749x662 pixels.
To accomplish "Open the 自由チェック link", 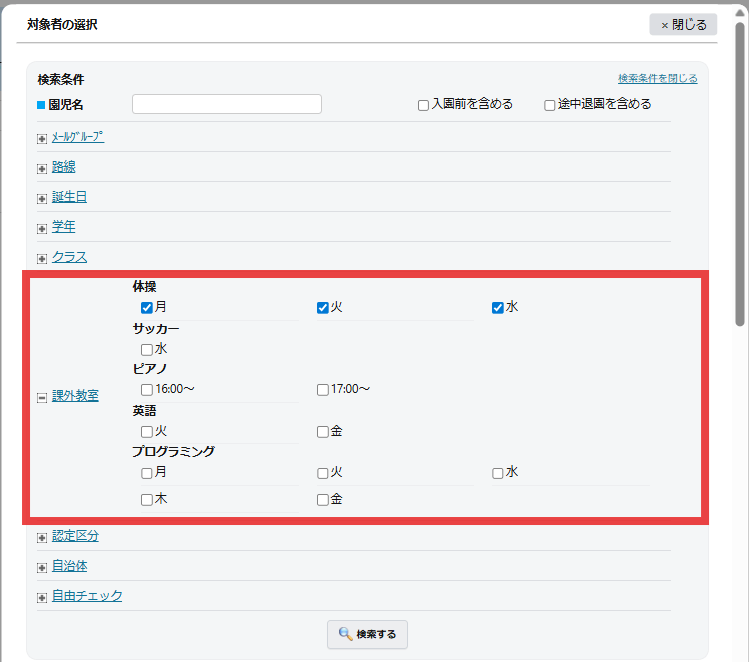I will click(87, 596).
